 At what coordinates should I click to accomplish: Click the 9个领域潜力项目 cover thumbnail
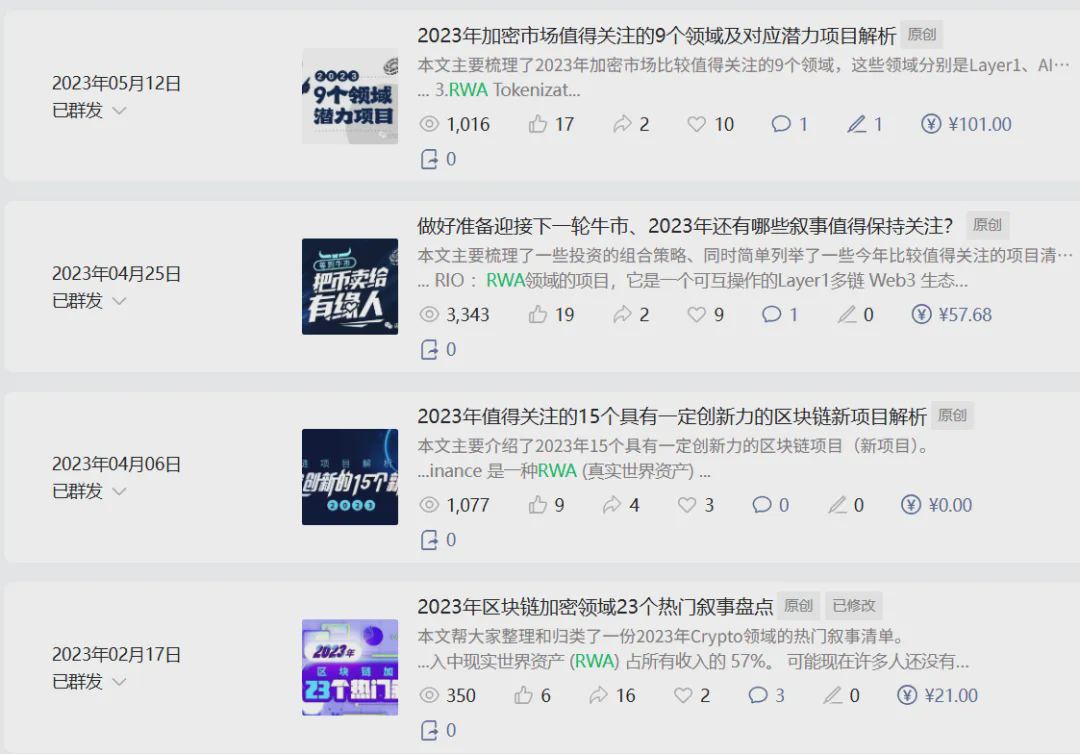(x=350, y=96)
